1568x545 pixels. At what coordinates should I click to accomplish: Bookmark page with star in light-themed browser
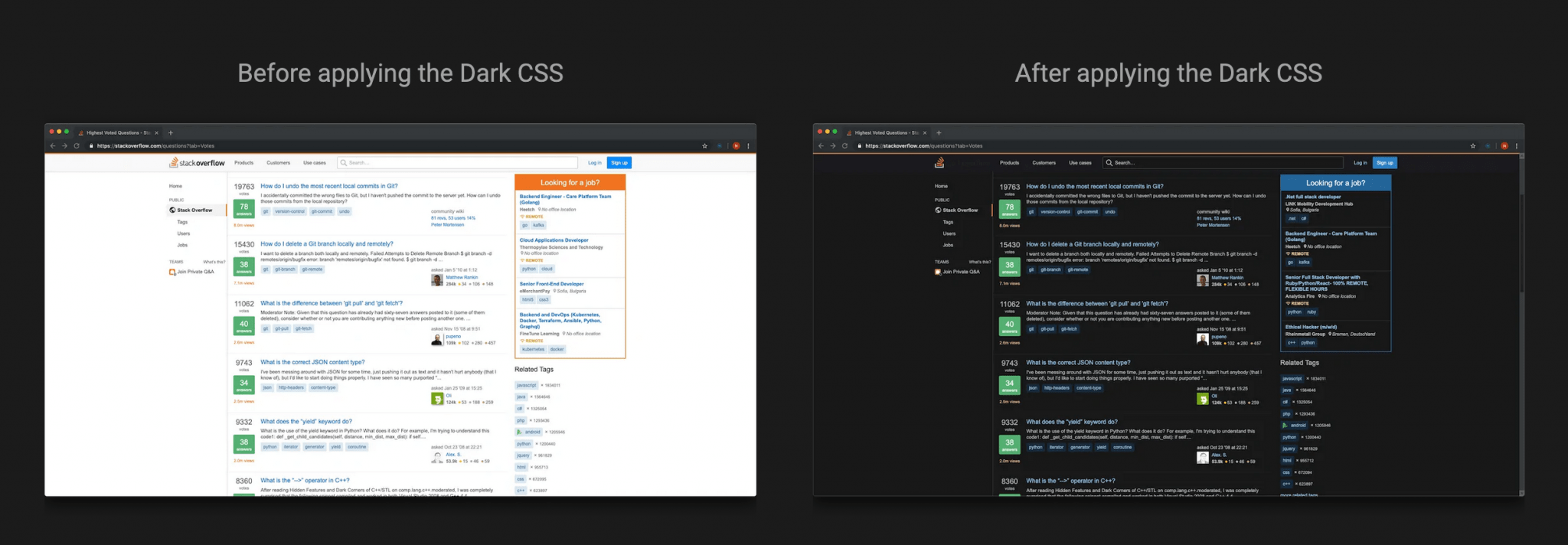pos(704,145)
